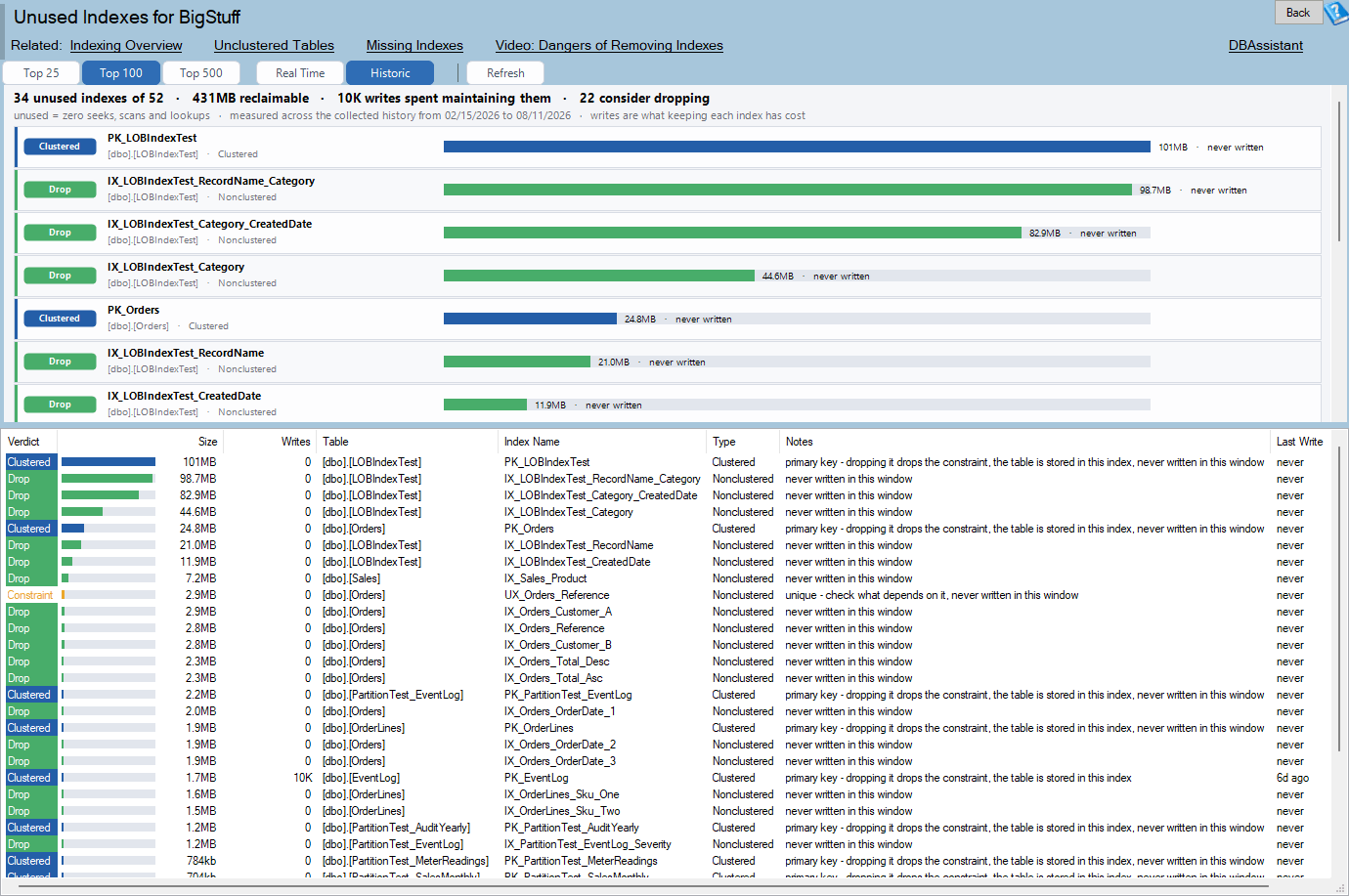This screenshot has height=896, width=1349.
Task: Click the 82.9MB green size bar
Action: [732, 233]
